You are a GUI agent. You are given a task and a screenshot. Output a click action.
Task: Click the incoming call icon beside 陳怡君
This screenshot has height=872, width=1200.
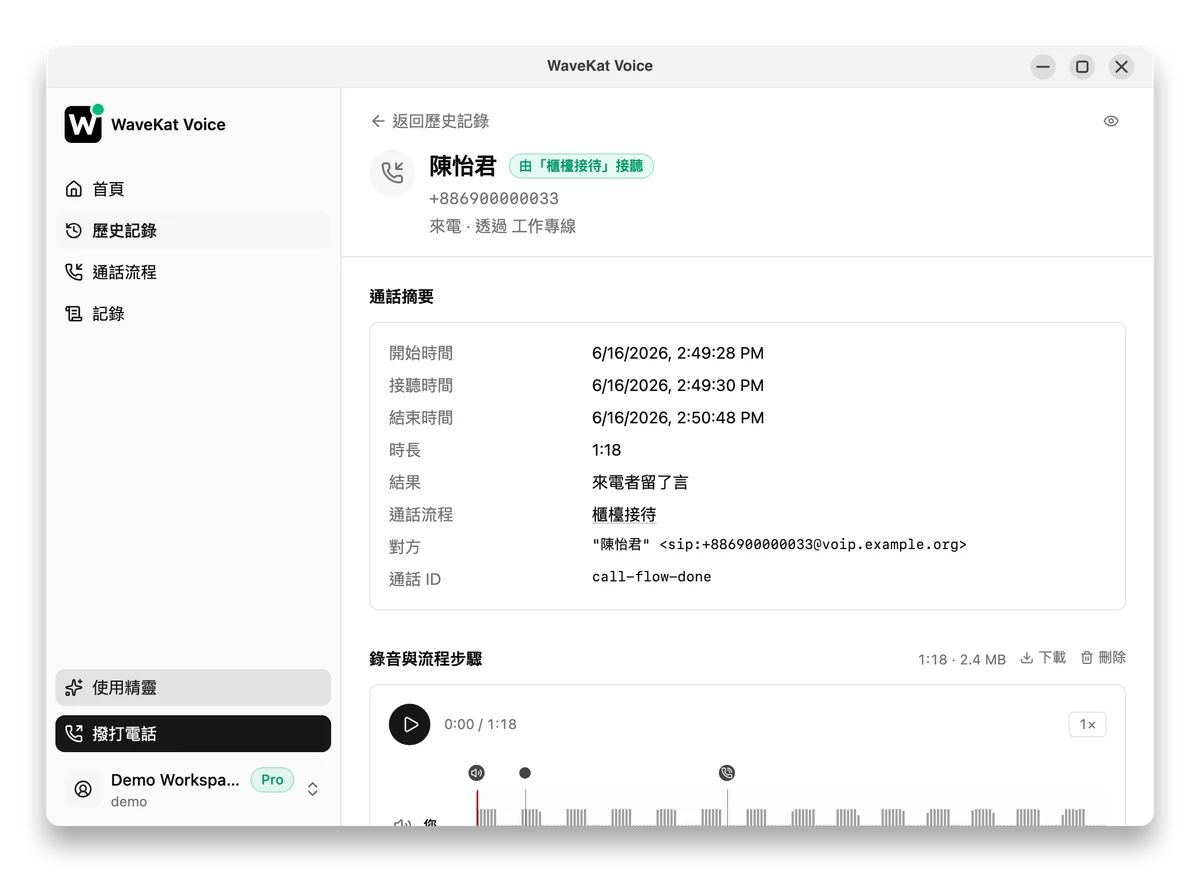393,173
